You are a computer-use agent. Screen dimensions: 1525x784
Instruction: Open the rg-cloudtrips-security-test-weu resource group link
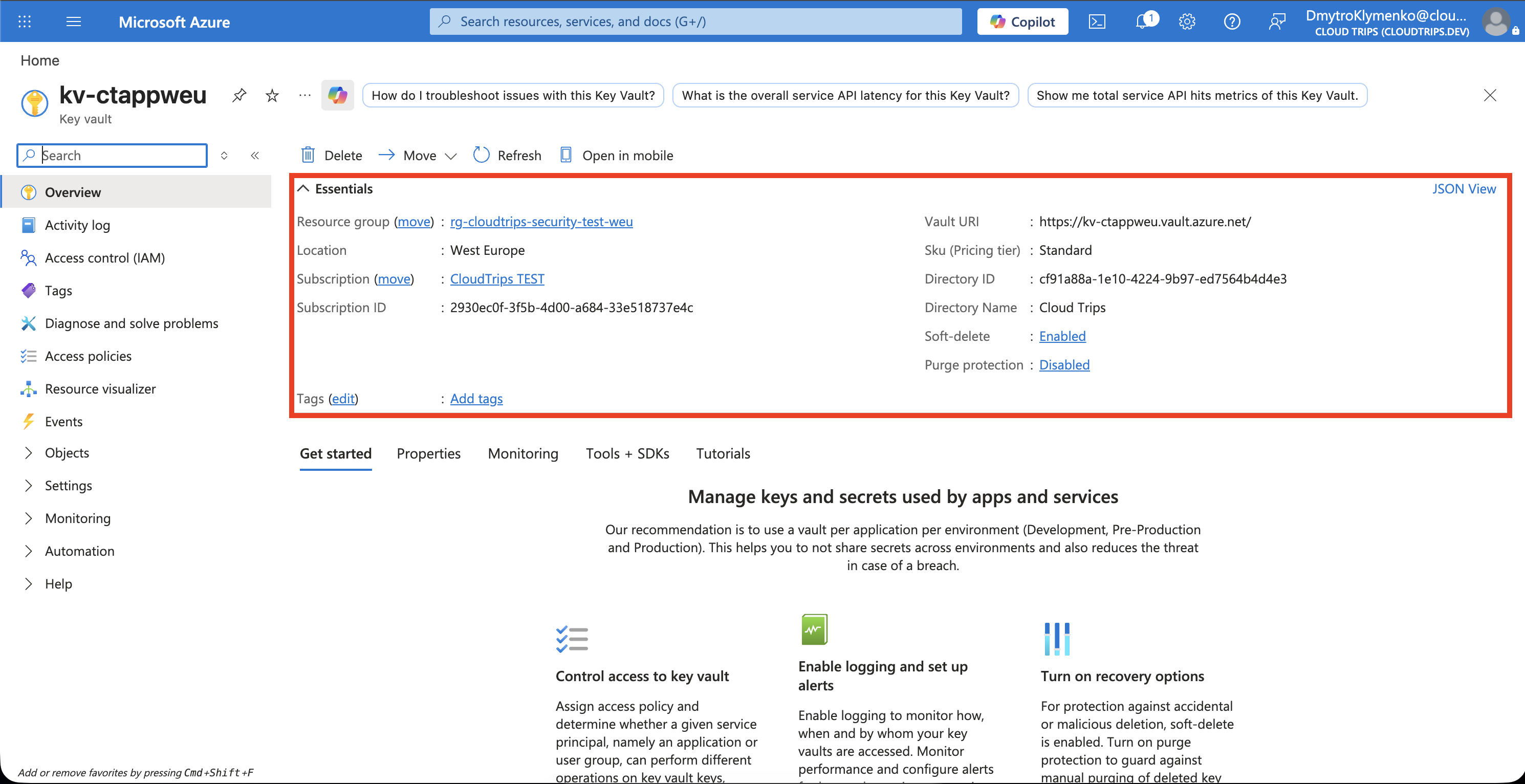point(541,222)
